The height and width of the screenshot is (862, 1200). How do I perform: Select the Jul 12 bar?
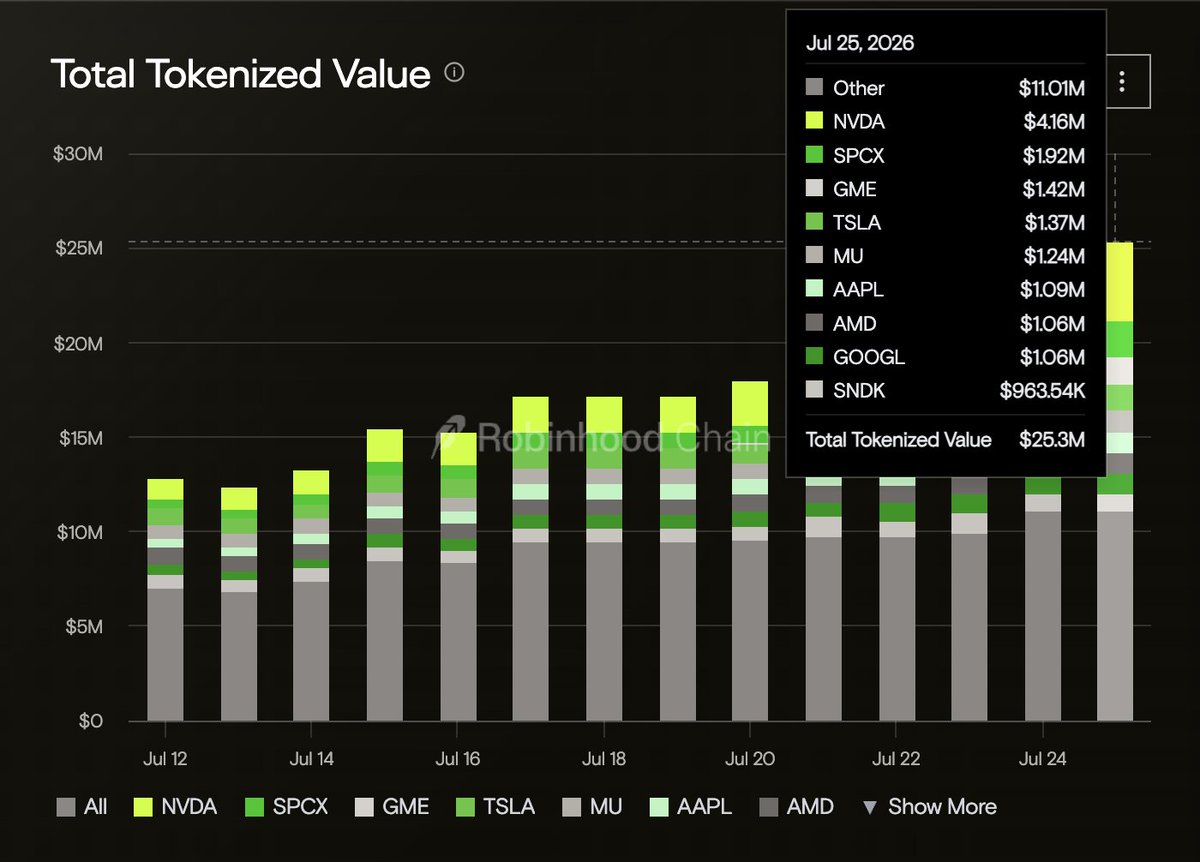pos(165,600)
